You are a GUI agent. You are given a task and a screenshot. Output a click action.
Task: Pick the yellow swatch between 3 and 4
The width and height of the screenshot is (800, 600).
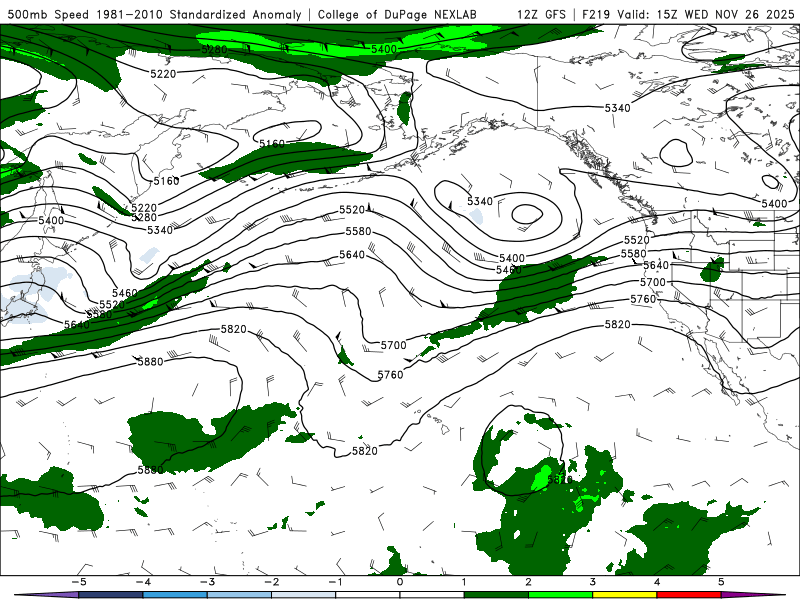point(624,595)
